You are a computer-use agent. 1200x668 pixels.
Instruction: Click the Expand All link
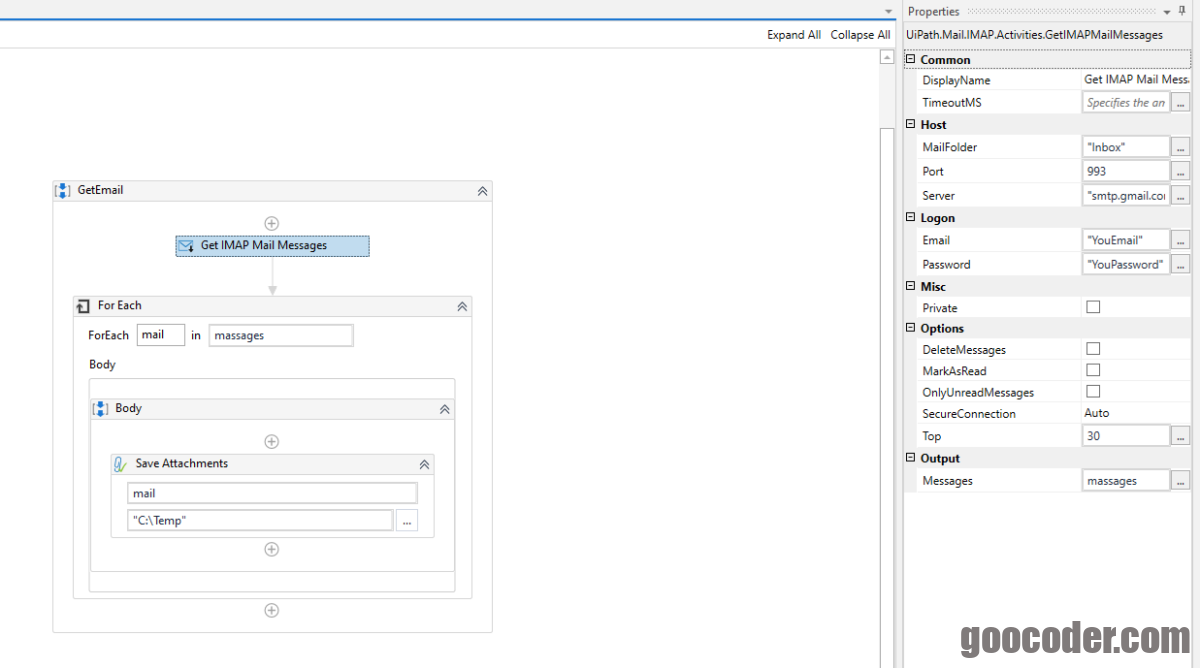[x=794, y=34]
